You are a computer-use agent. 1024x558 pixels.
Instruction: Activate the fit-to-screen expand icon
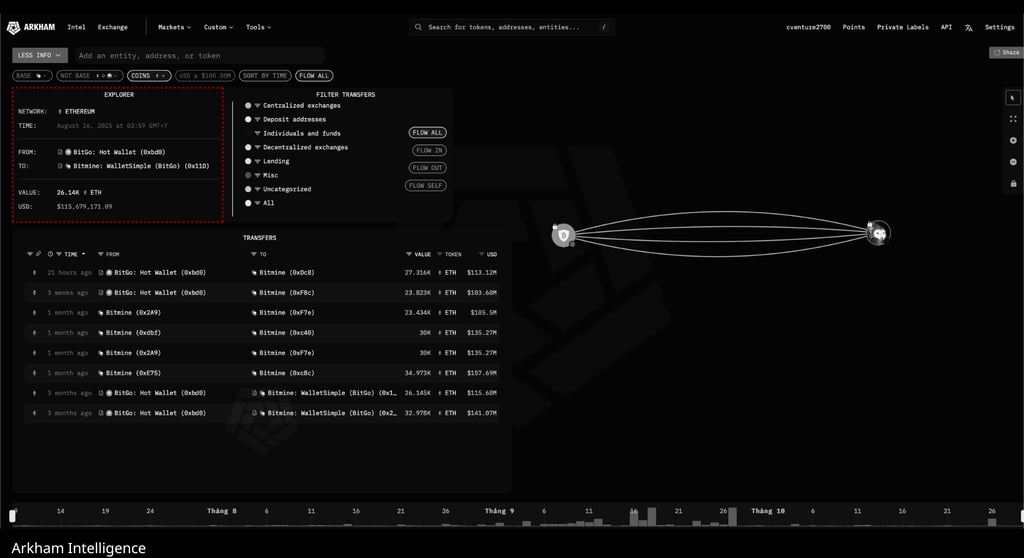tap(1013, 119)
